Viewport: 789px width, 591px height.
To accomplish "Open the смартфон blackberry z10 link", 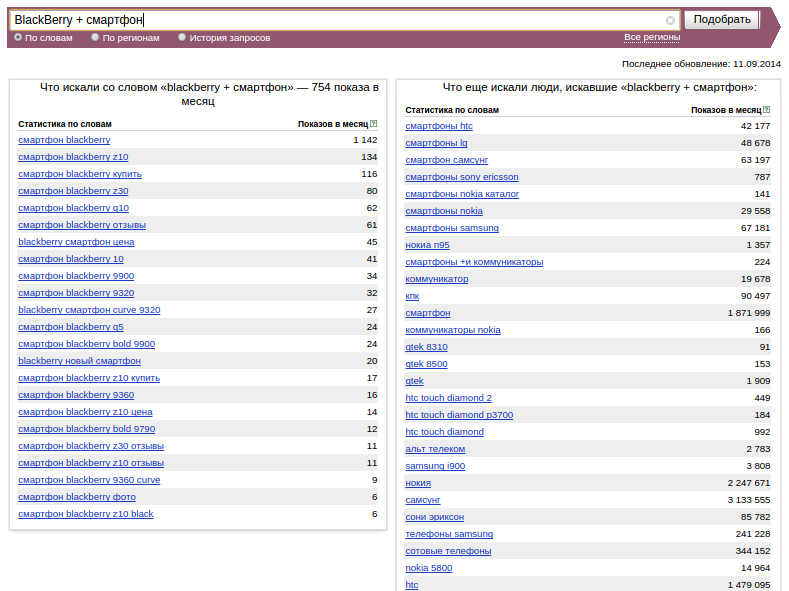I will 73,157.
